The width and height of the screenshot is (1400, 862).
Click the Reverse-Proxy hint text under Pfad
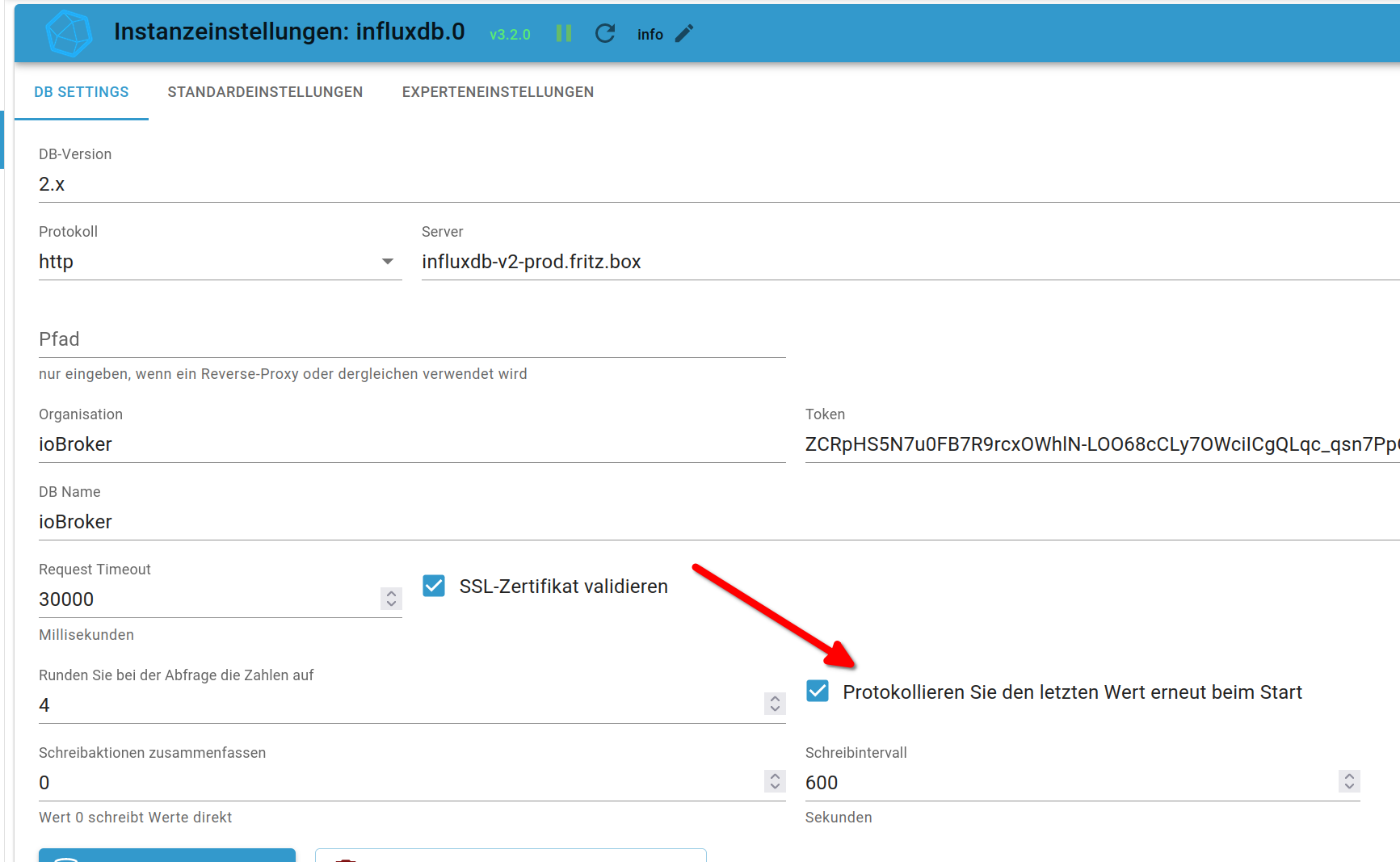tap(283, 374)
